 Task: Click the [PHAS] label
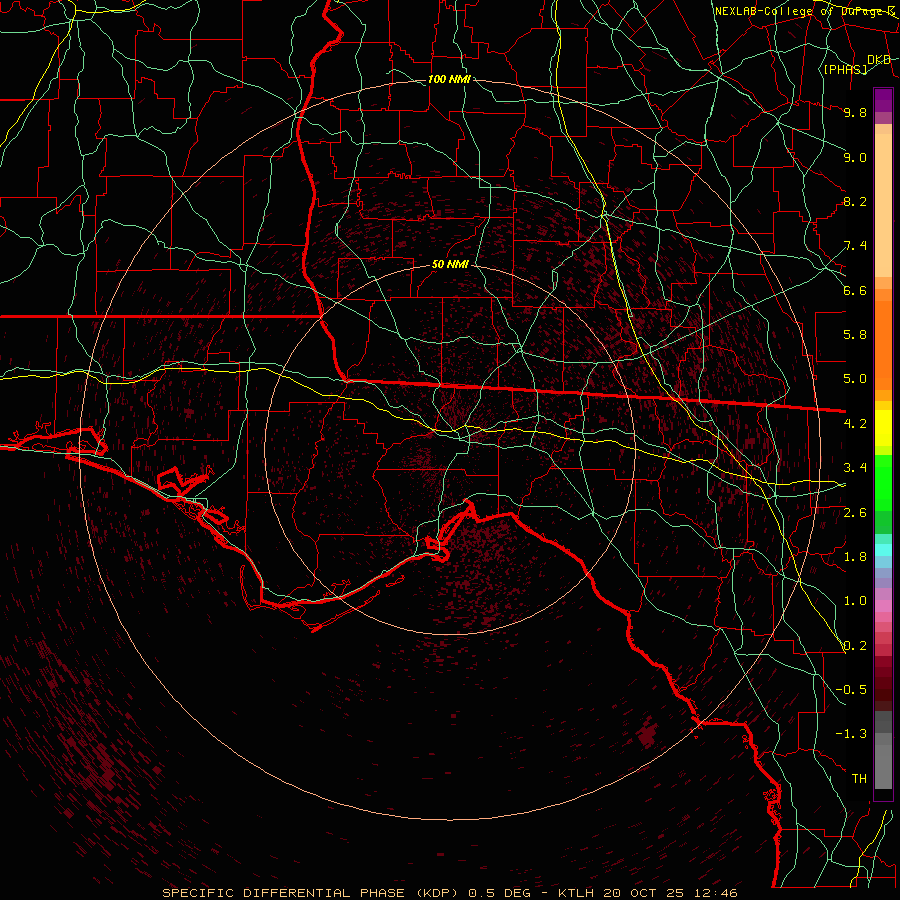point(845,69)
